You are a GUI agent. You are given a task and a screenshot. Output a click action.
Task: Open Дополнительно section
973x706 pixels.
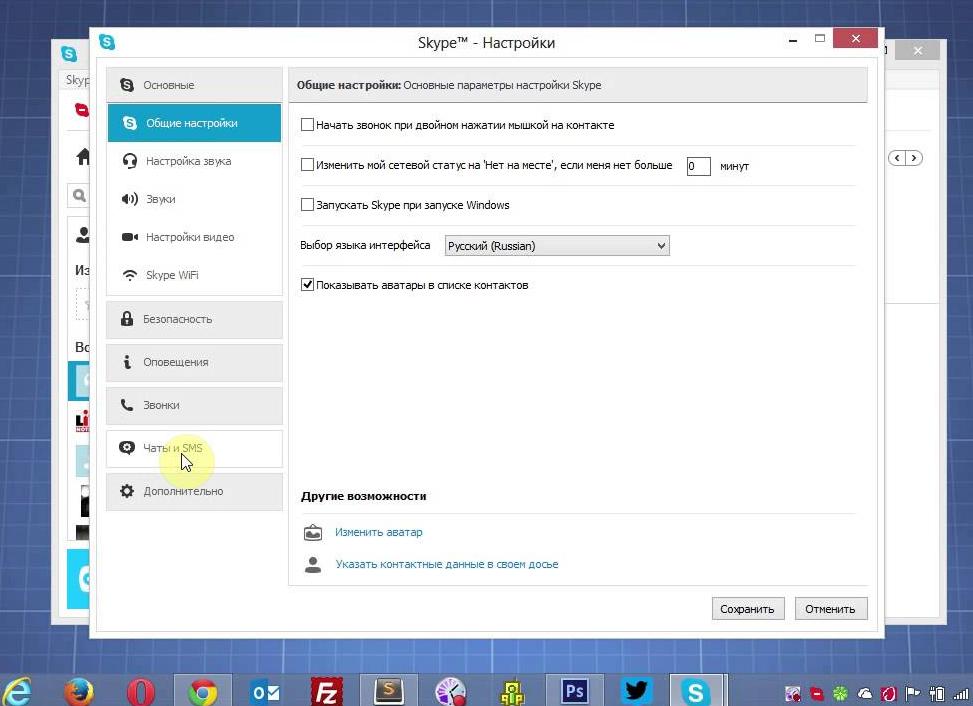pos(194,491)
